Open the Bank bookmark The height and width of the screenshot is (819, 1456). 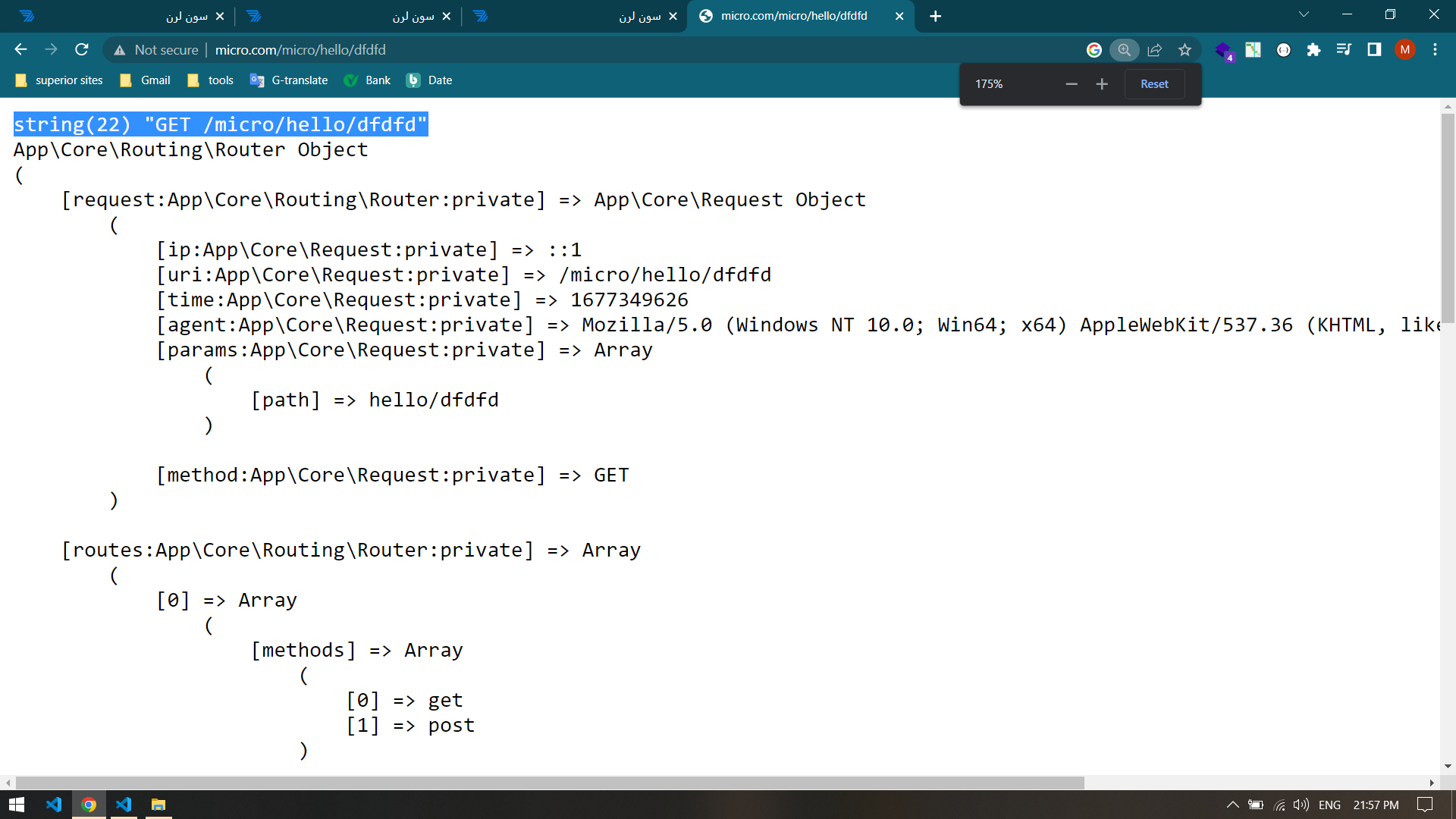click(367, 80)
